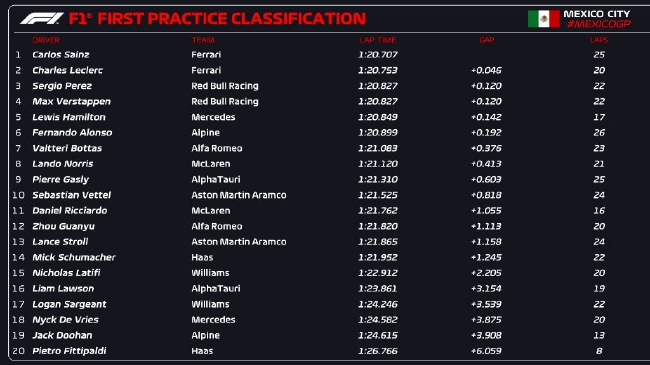This screenshot has height=365, width=650.
Task: Click the MEXICO CITY label
Action: pyautogui.click(x=597, y=14)
